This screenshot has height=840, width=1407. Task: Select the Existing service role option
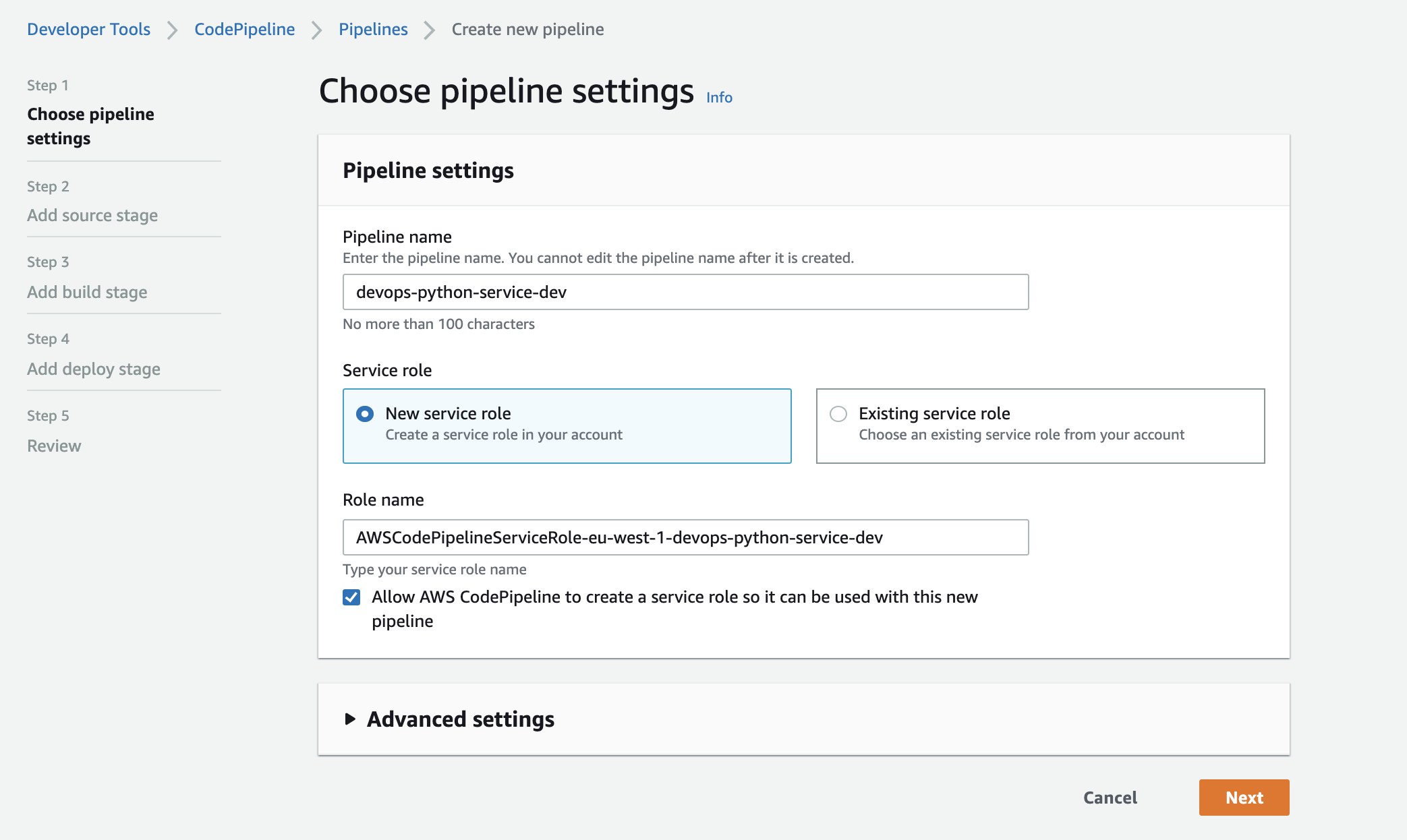click(838, 414)
